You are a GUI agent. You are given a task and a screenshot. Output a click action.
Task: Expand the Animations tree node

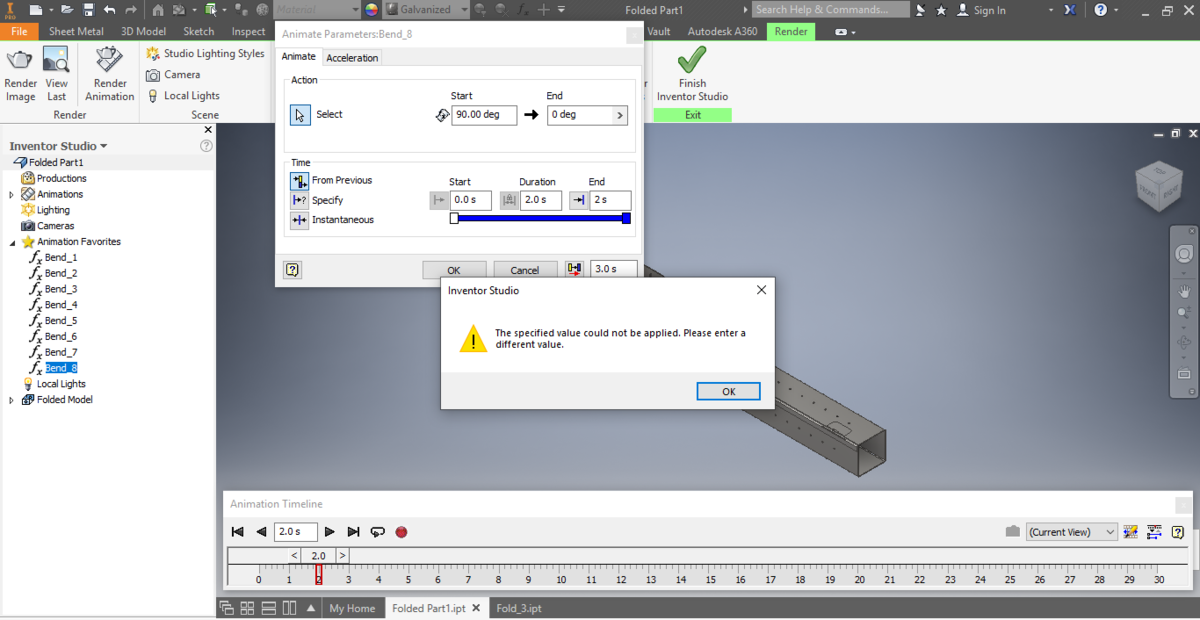(x=11, y=194)
